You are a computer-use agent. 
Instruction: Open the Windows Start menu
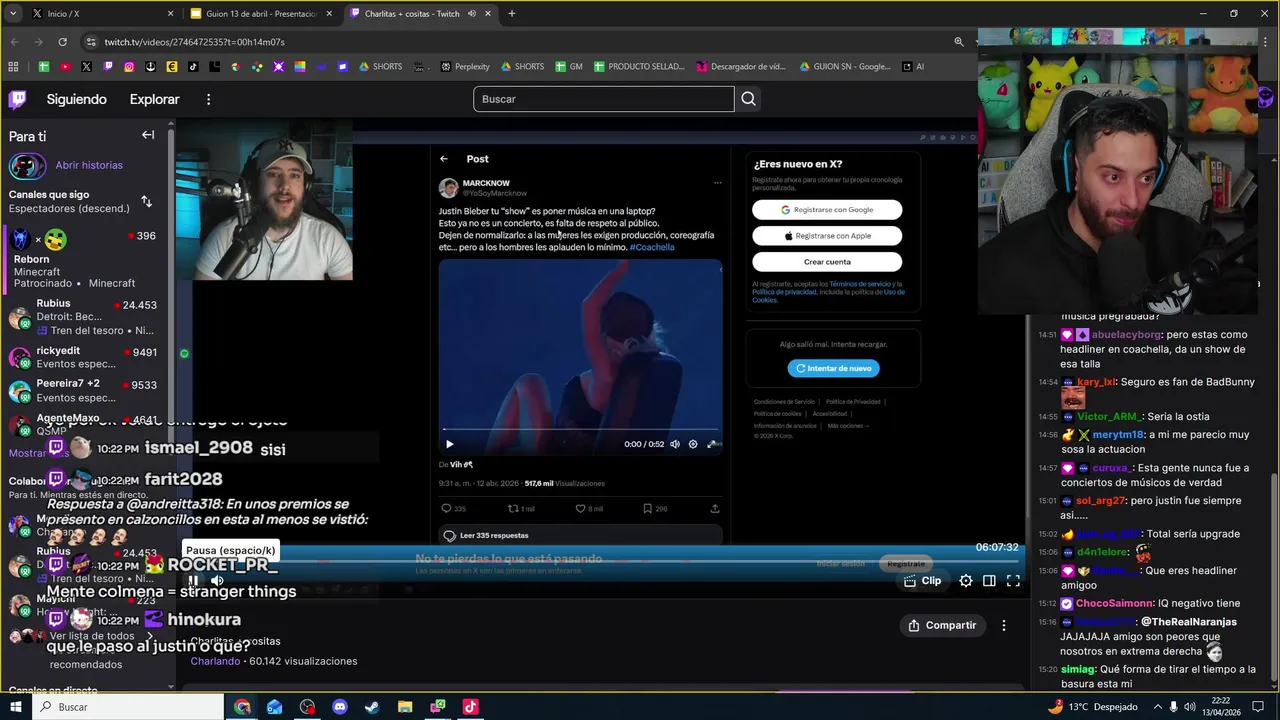15,707
